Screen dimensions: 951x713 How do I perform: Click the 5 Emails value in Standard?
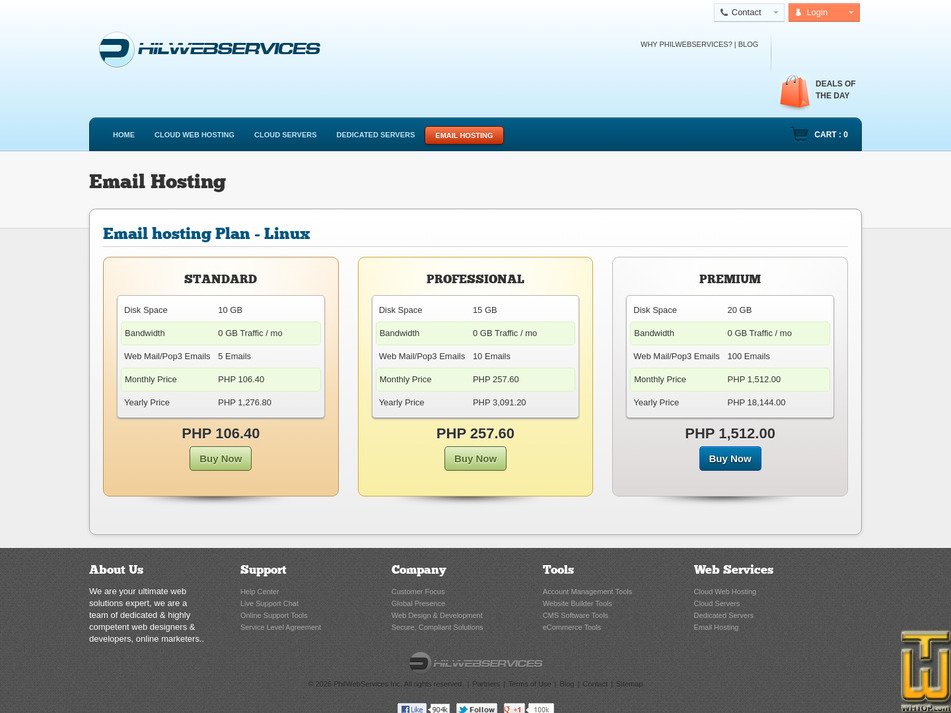pyautogui.click(x=234, y=356)
